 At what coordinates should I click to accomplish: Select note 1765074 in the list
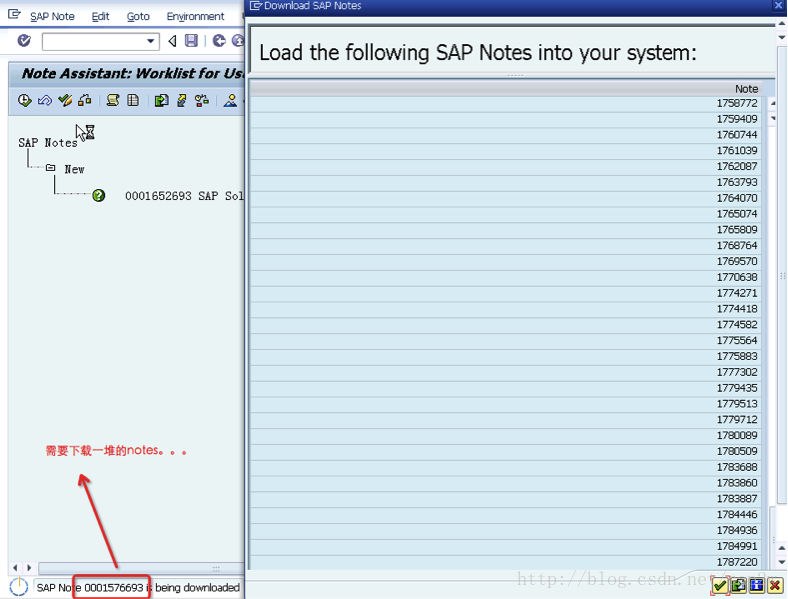tap(506, 214)
